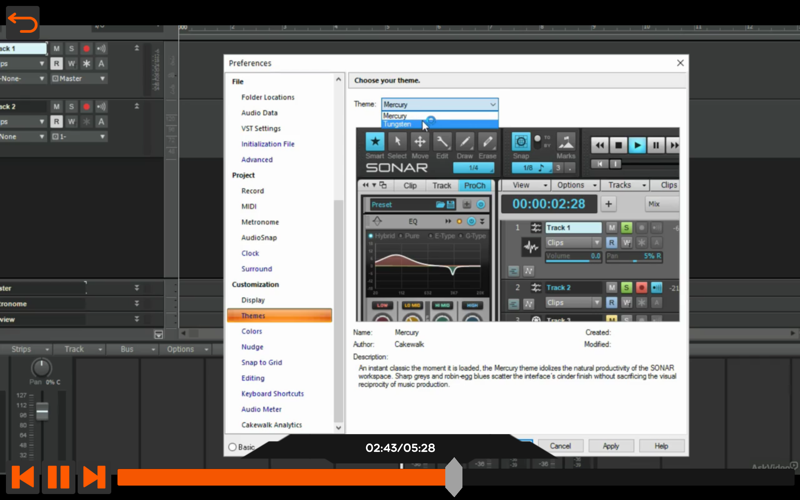This screenshot has width=800, height=500.
Task: Click the video progress slider handle
Action: point(454,477)
